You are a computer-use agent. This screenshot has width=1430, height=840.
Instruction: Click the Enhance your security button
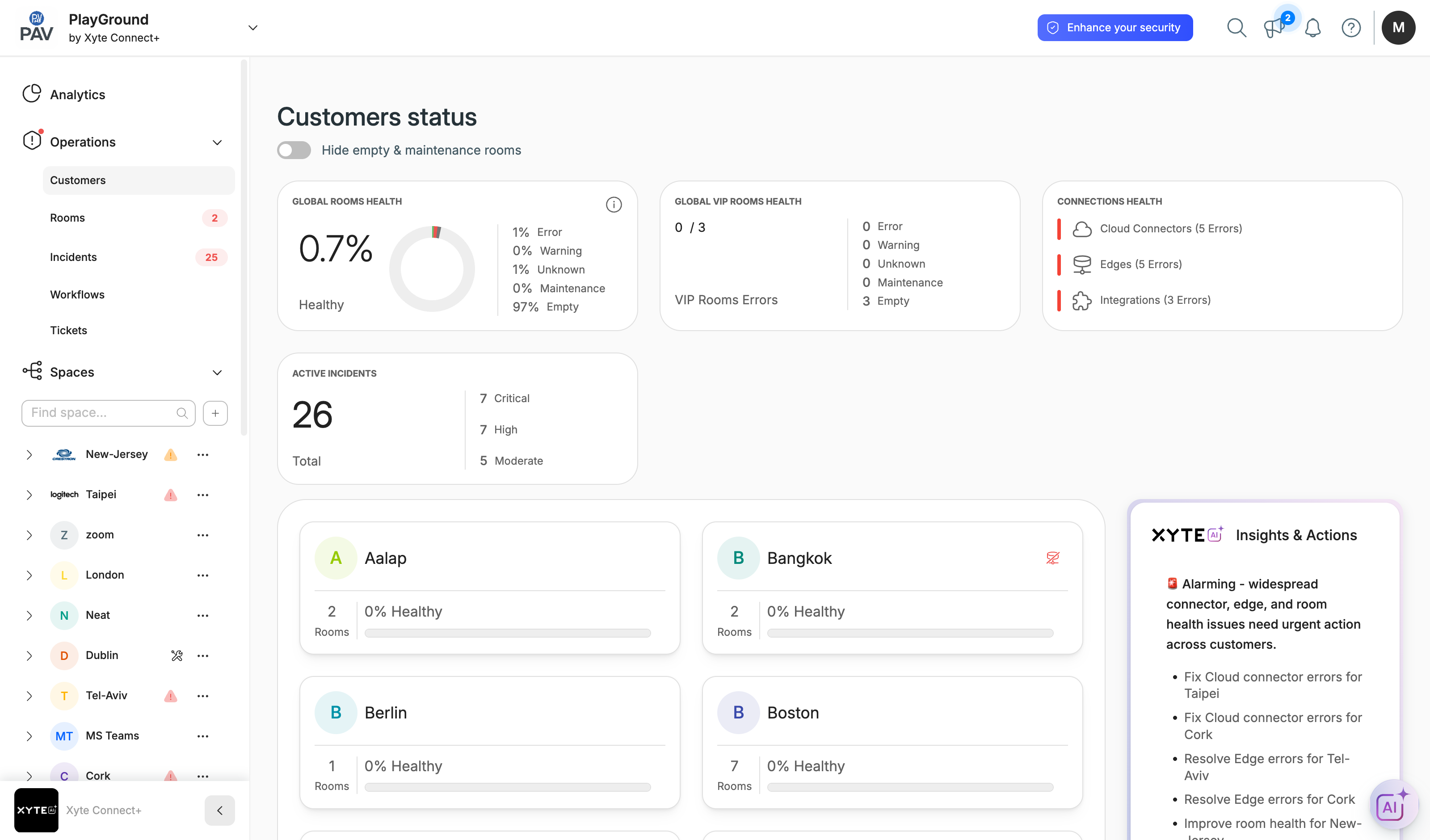click(x=1115, y=27)
